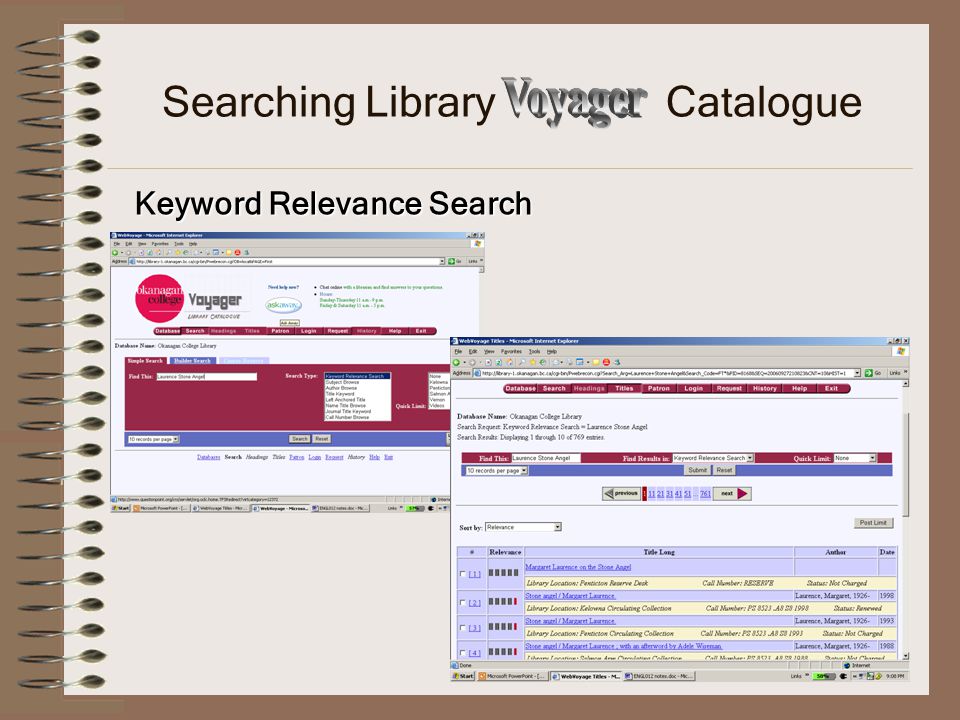The width and height of the screenshot is (960, 720).
Task: Click the Post Limit button
Action: [873, 522]
